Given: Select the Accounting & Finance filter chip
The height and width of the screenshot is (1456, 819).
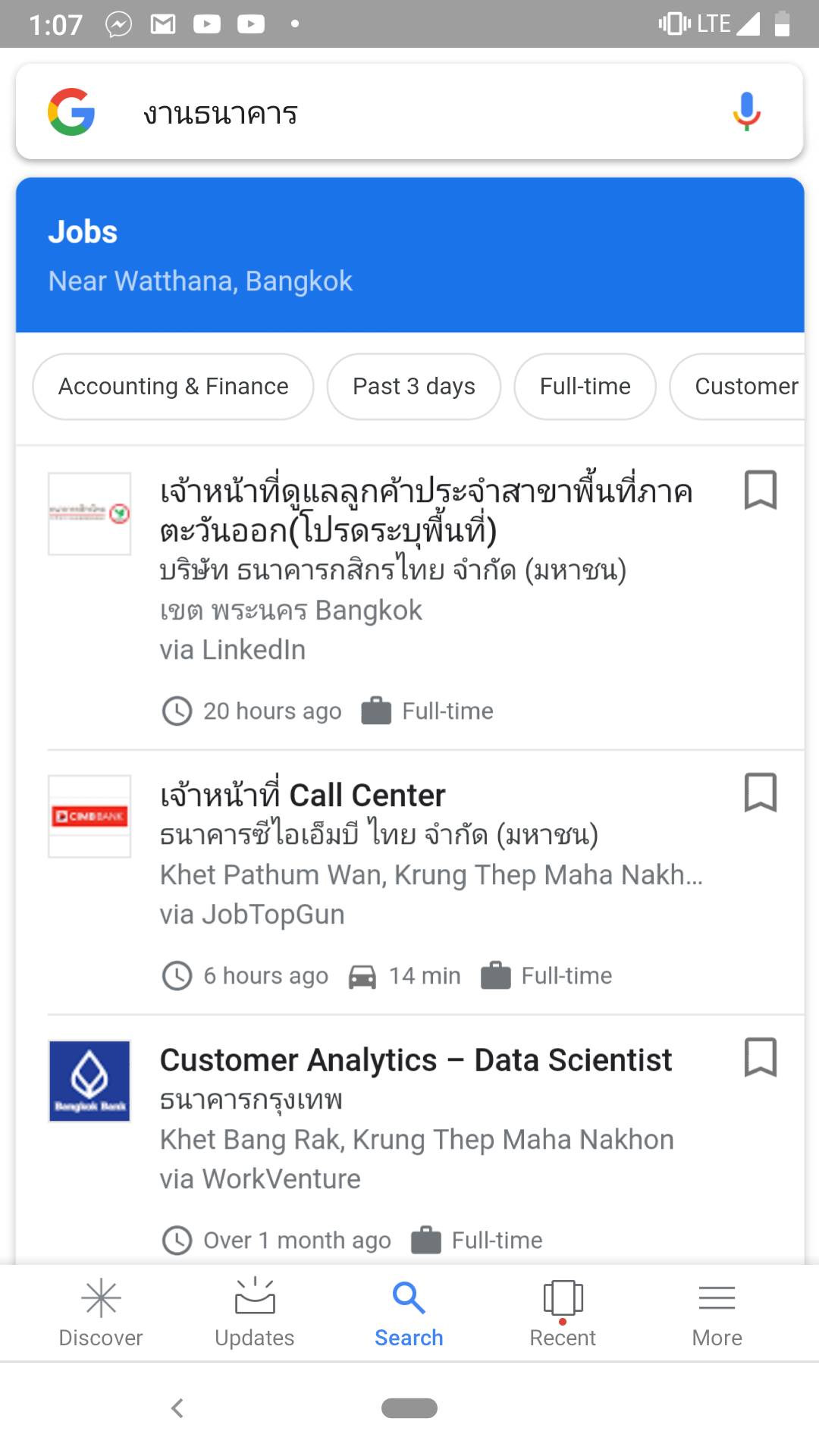Looking at the screenshot, I should pyautogui.click(x=173, y=387).
